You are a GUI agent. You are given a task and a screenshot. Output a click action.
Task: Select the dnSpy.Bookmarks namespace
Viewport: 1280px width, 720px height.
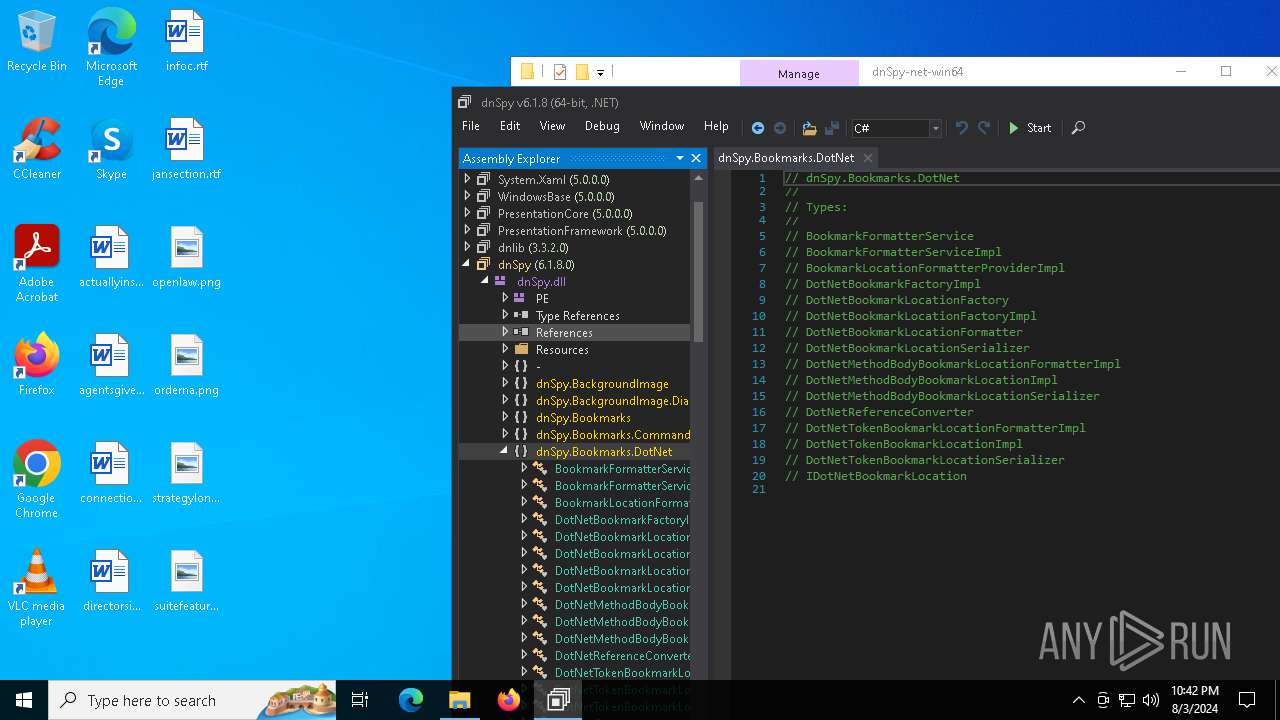[583, 418]
